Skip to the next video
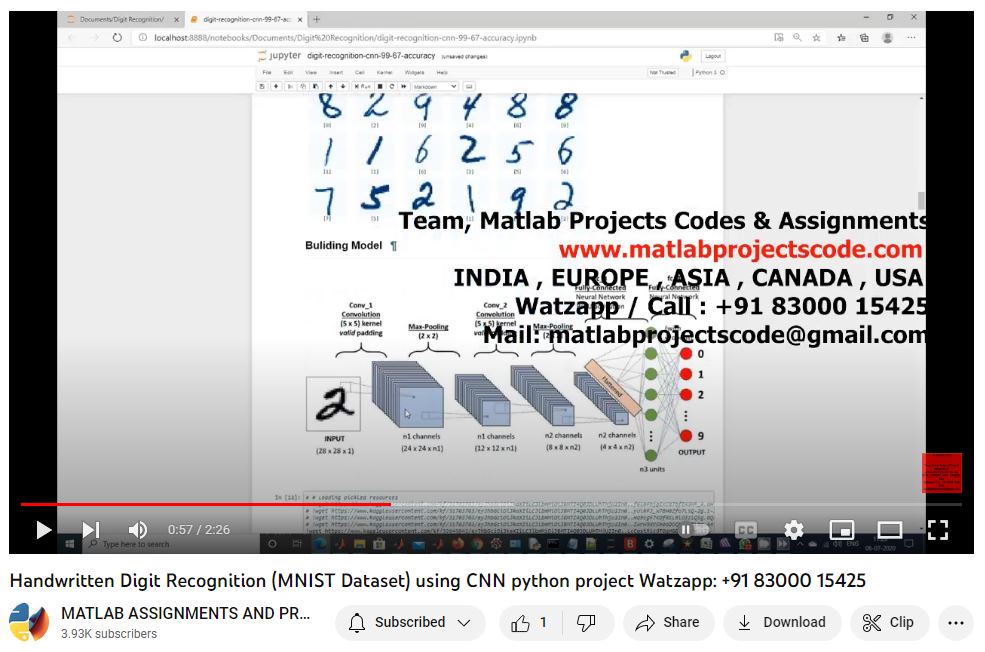Screen dimensions: 985x652 [x=90, y=530]
